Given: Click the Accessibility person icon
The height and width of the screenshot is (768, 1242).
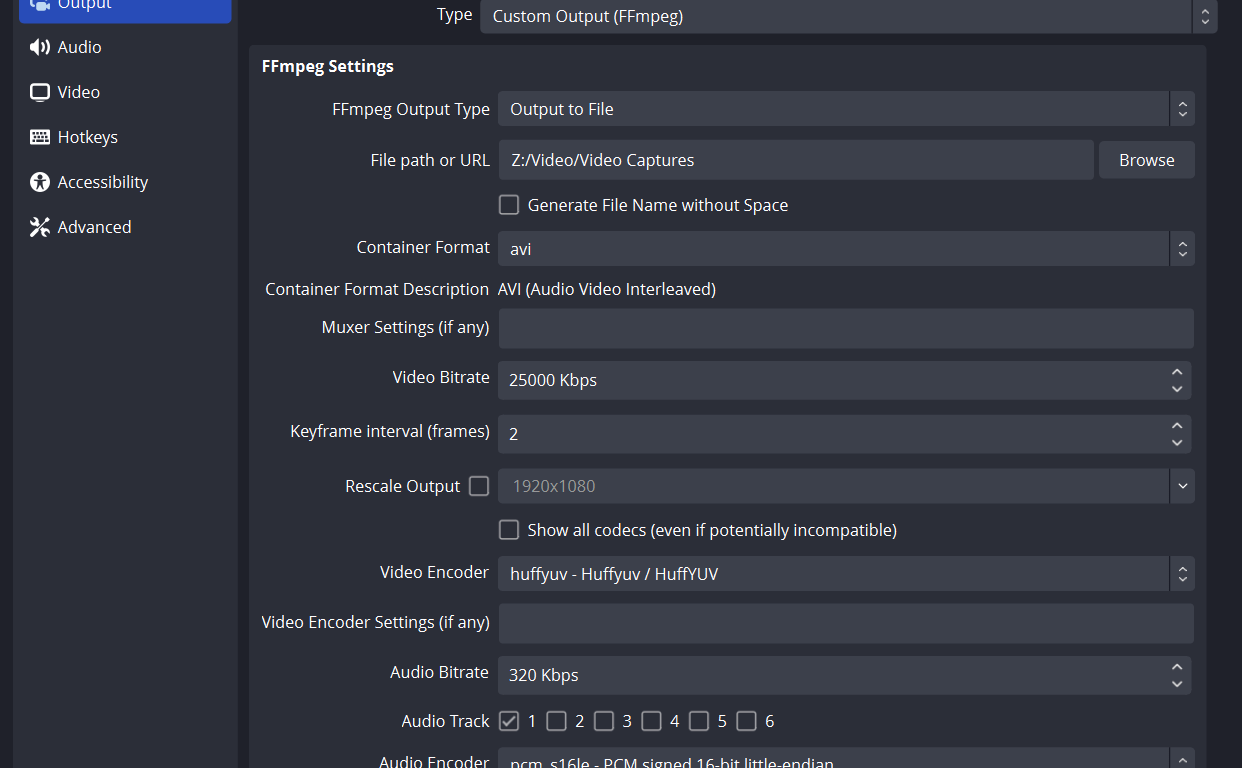Looking at the screenshot, I should [40, 182].
